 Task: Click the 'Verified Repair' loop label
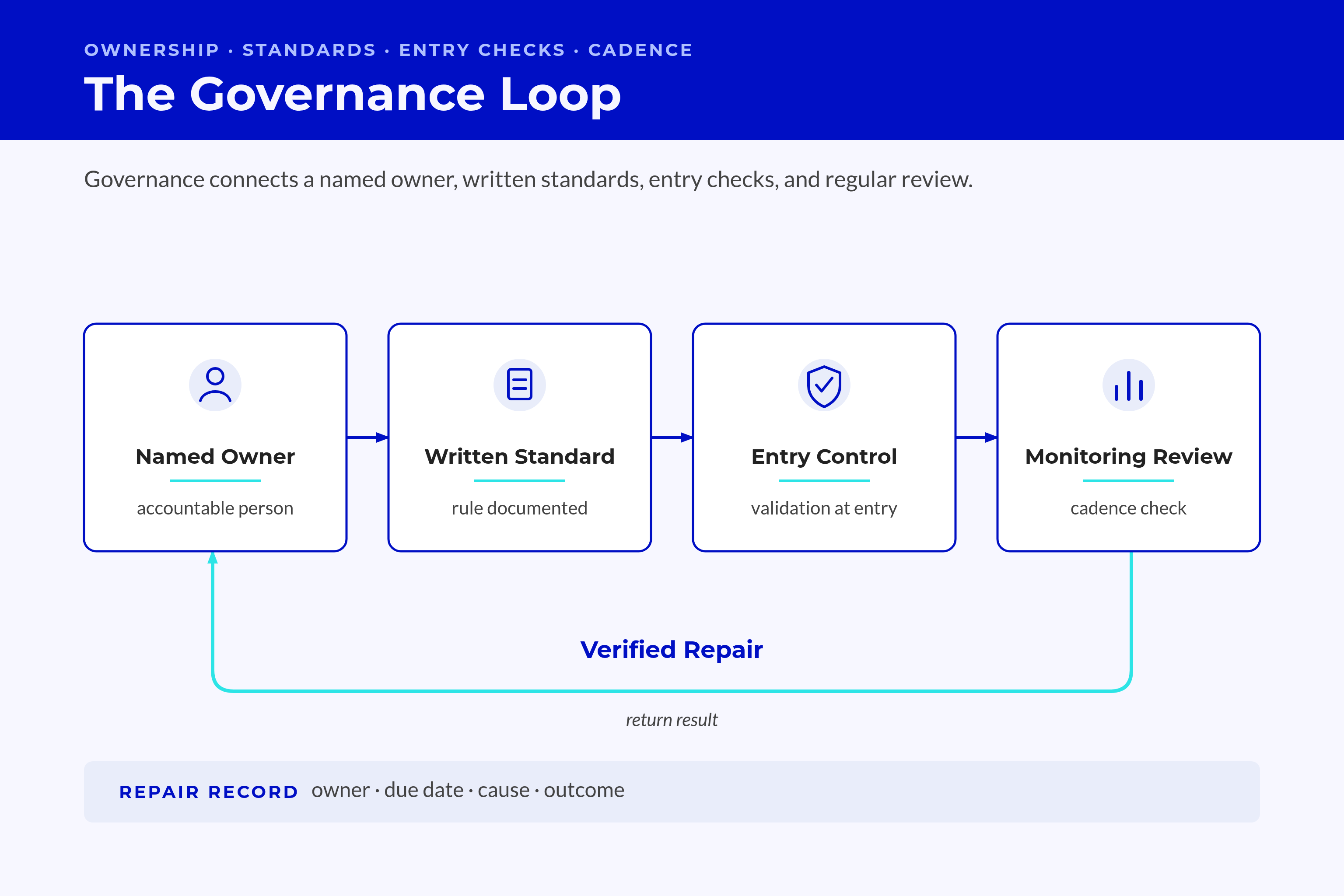[x=672, y=650]
